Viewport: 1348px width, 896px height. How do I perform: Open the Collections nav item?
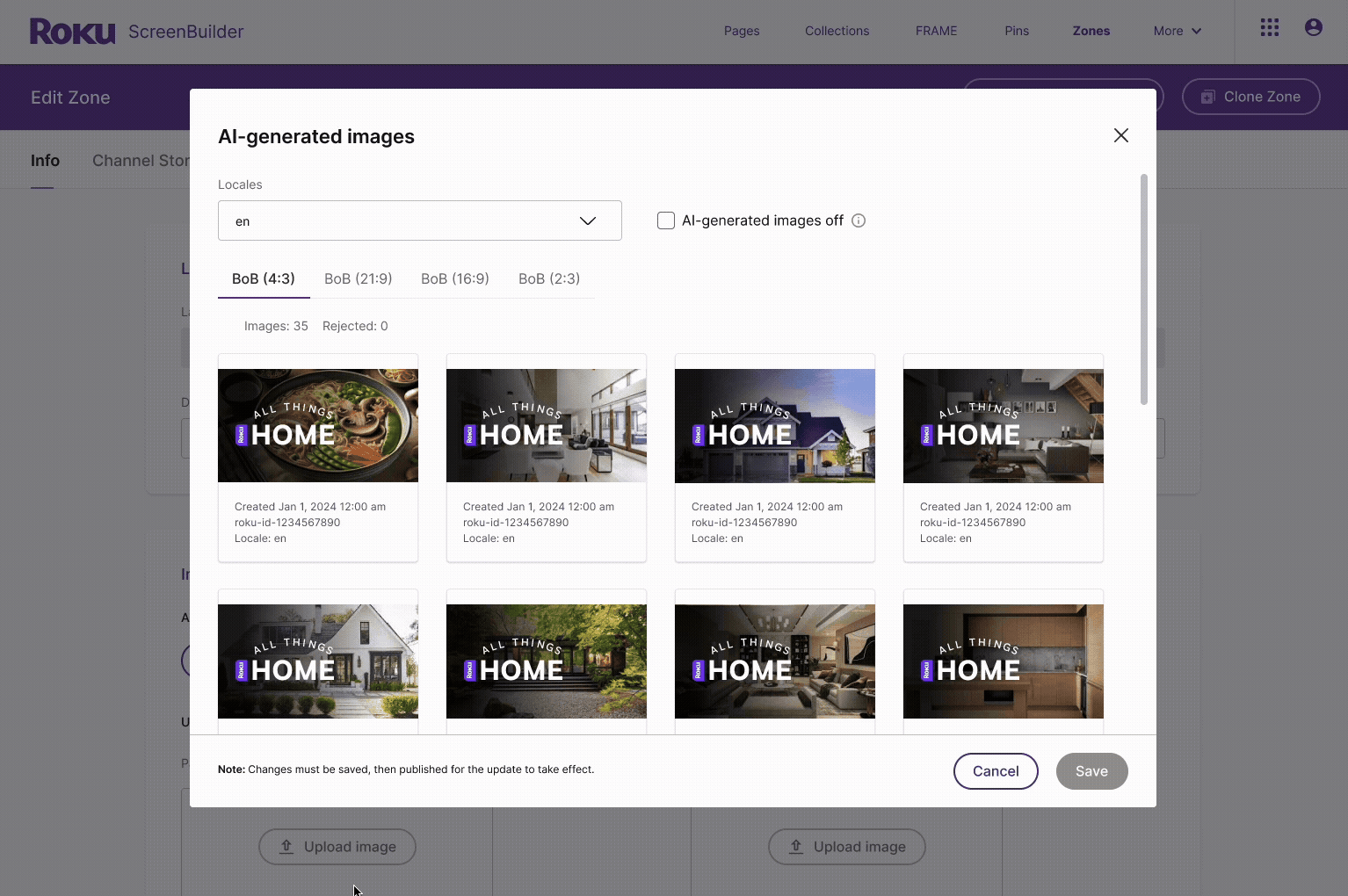[x=837, y=31]
